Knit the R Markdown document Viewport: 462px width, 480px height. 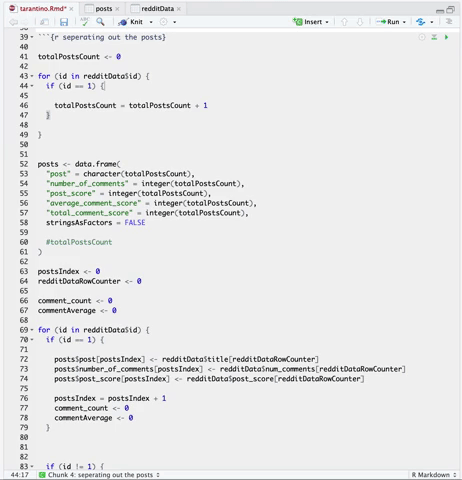pyautogui.click(x=131, y=22)
